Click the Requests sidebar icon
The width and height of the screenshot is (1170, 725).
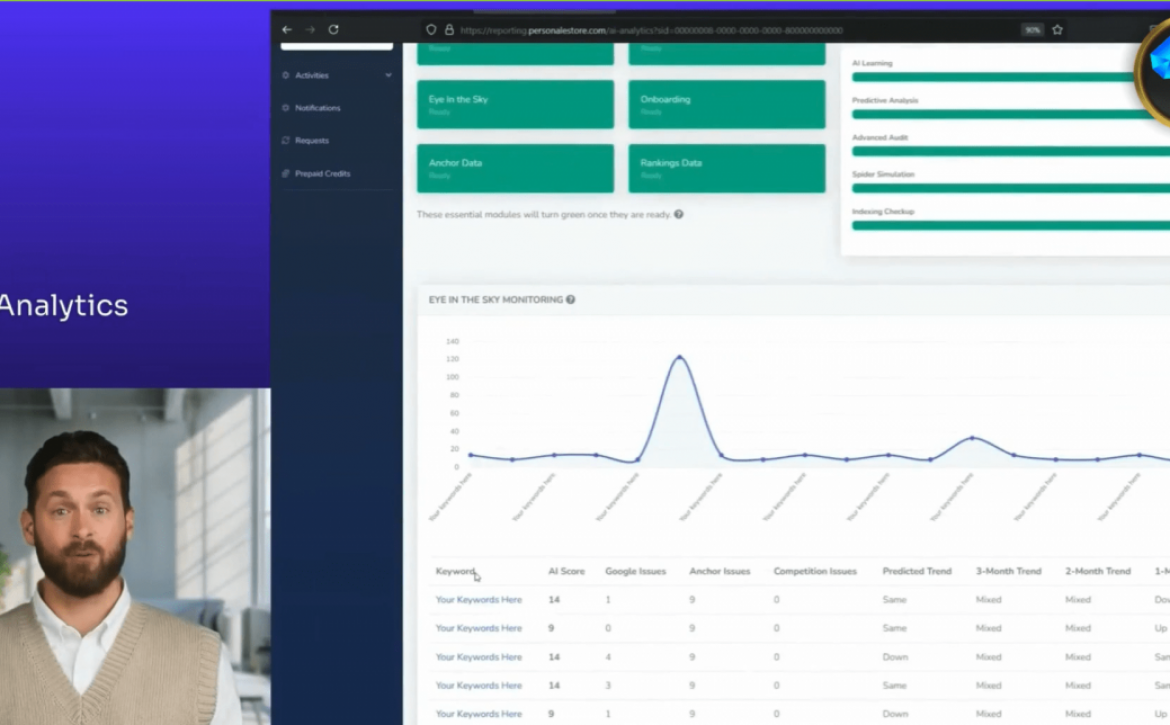point(286,140)
